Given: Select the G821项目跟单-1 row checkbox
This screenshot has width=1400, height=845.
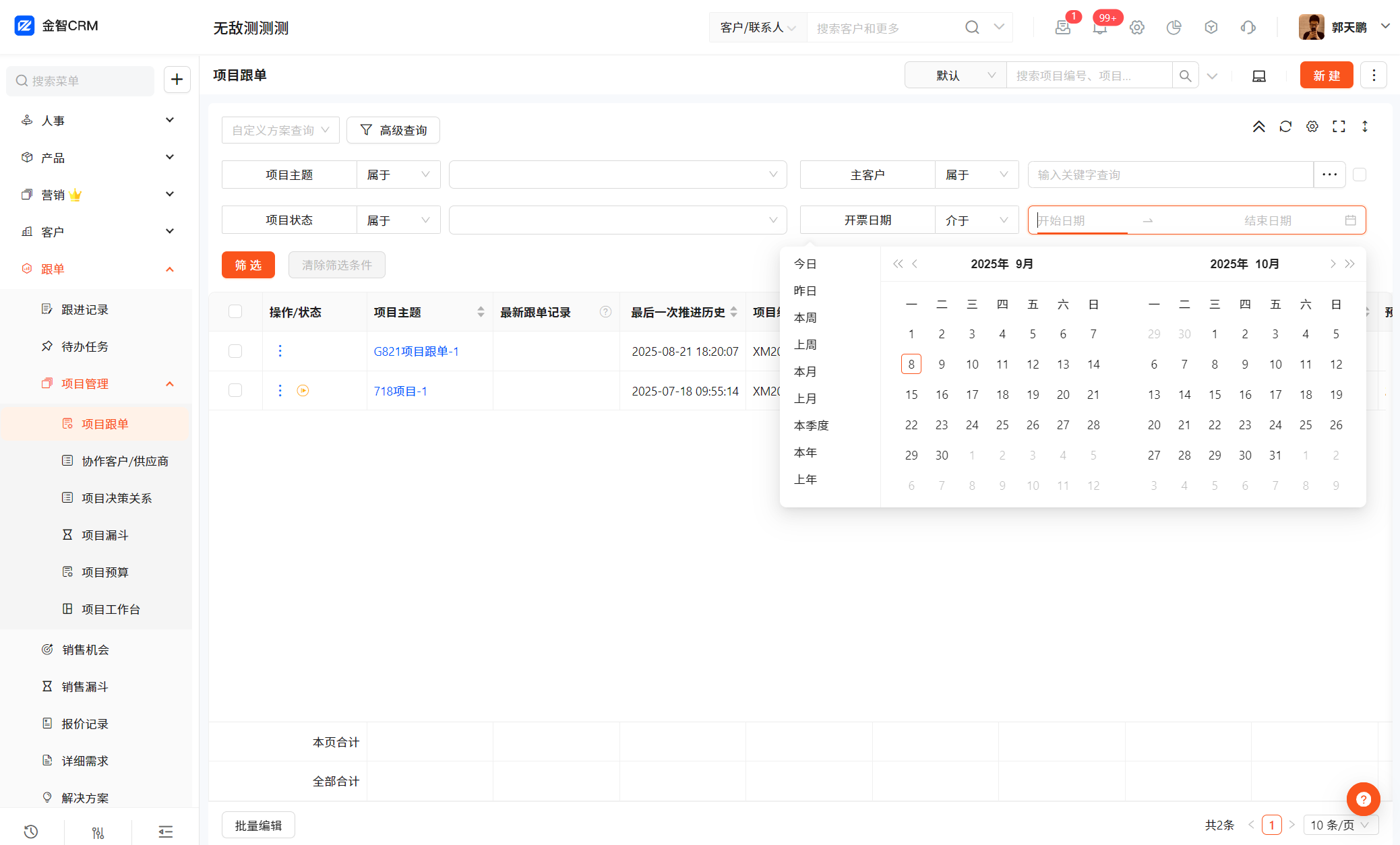Looking at the screenshot, I should pyautogui.click(x=235, y=351).
